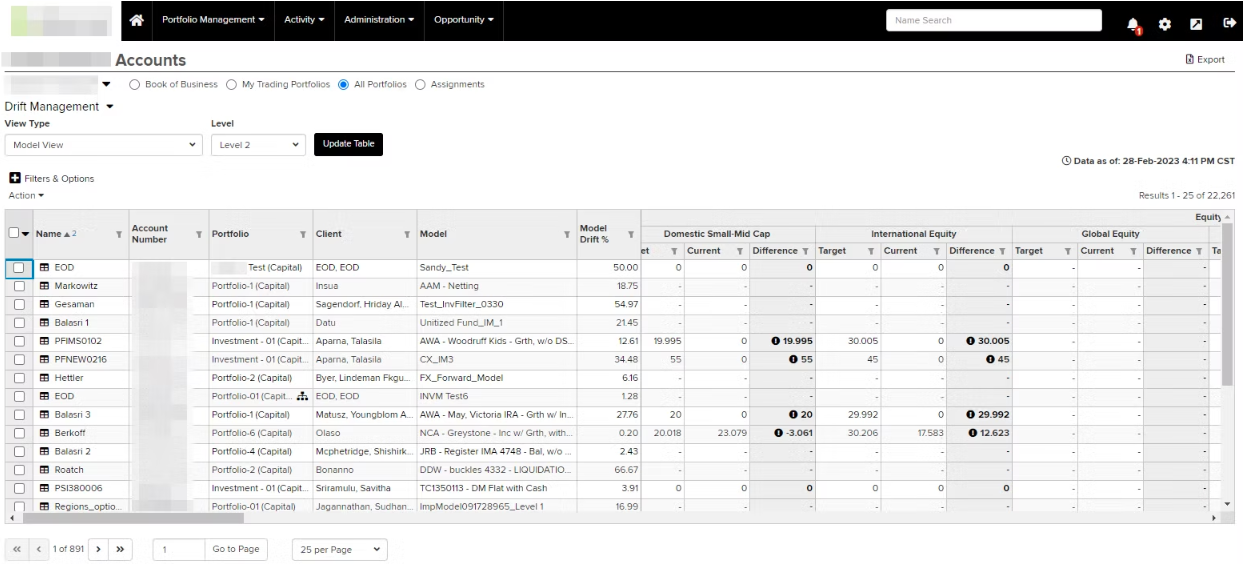Select the All Portfolios radio button
The image size is (1243, 572).
pos(344,84)
